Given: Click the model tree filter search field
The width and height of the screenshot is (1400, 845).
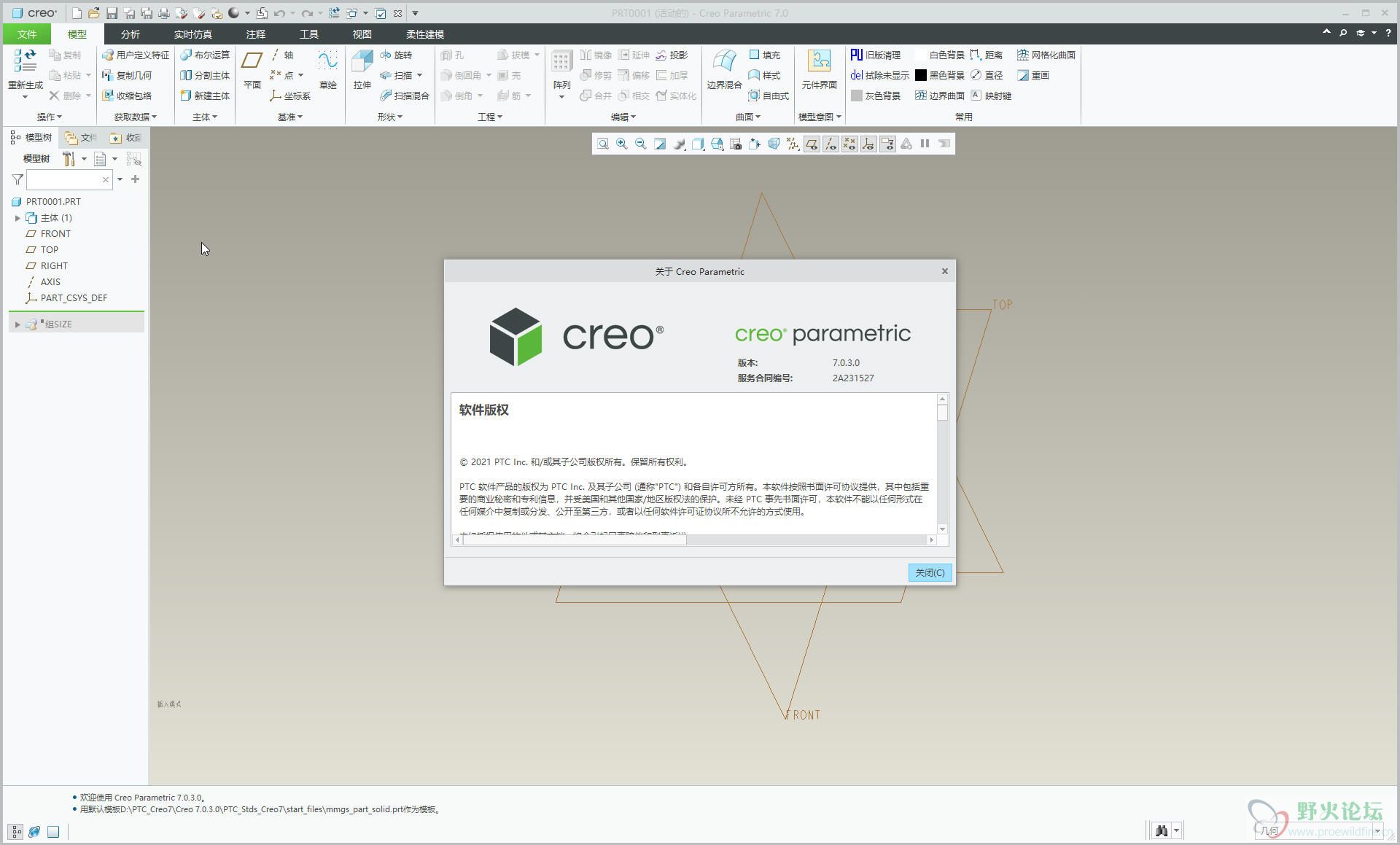Looking at the screenshot, I should click(69, 179).
